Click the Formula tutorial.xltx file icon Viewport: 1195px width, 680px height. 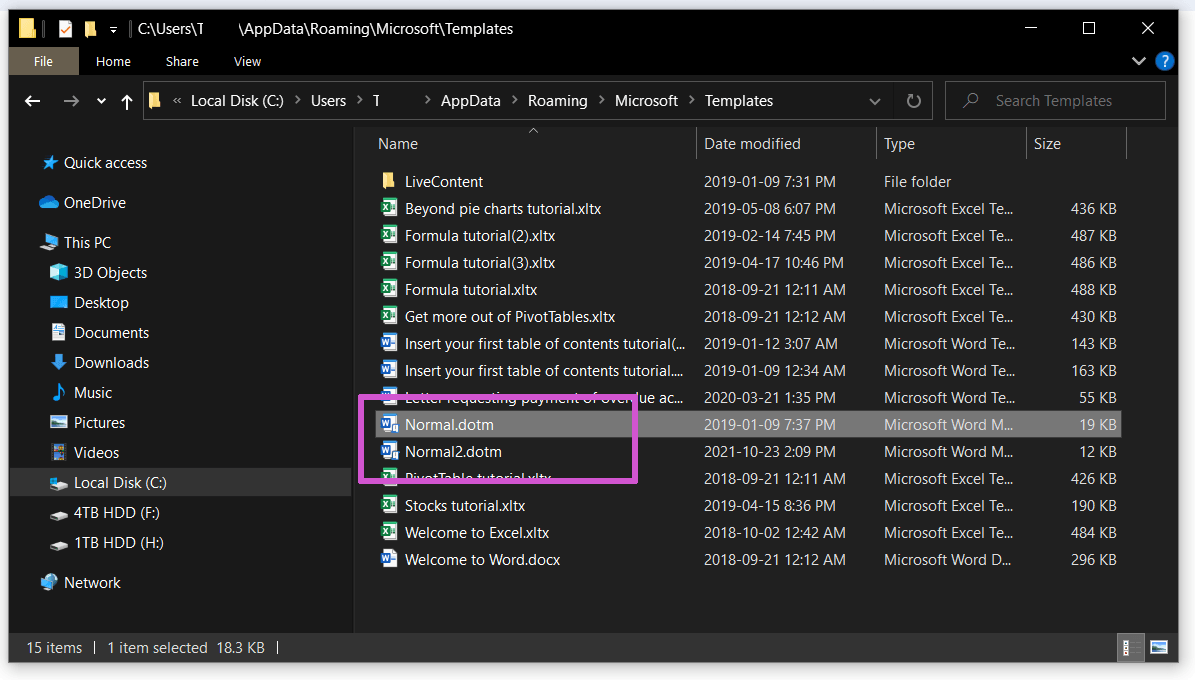(389, 289)
